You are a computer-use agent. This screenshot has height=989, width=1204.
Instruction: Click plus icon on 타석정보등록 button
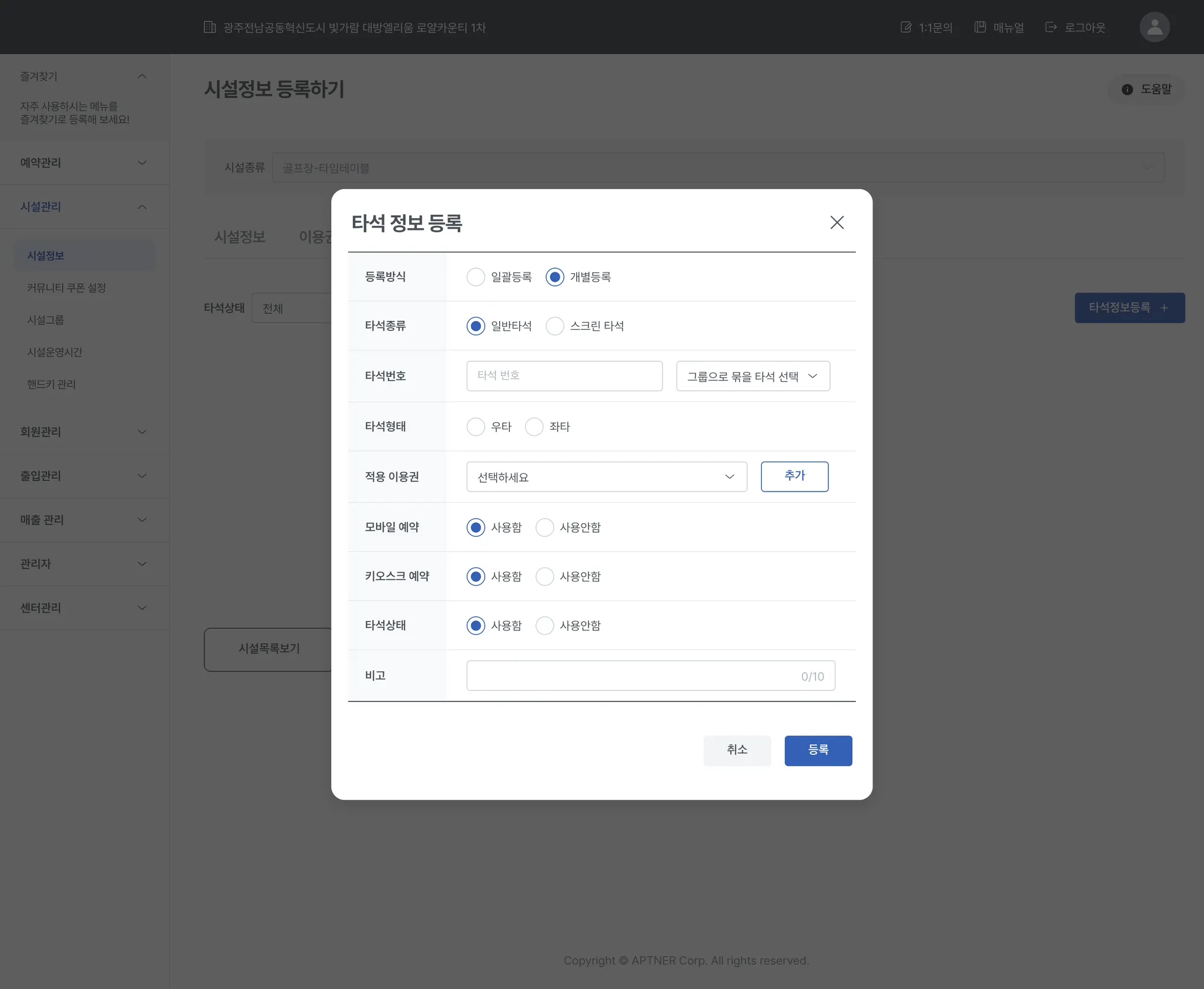pyautogui.click(x=1164, y=308)
